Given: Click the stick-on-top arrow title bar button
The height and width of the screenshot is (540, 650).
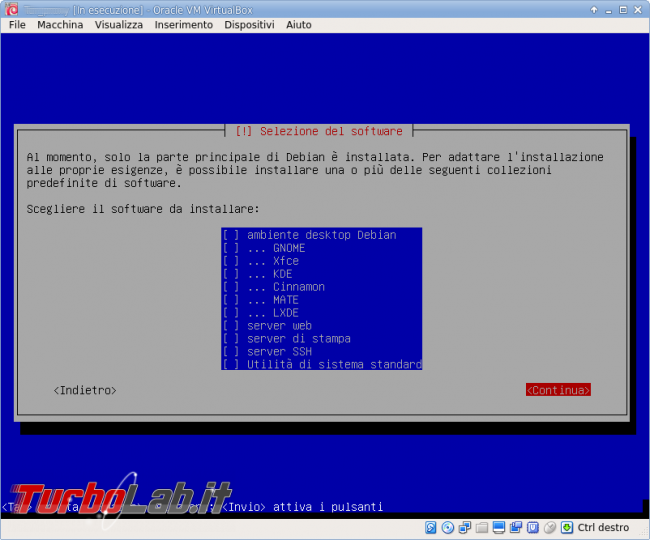Looking at the screenshot, I should 594,10.
